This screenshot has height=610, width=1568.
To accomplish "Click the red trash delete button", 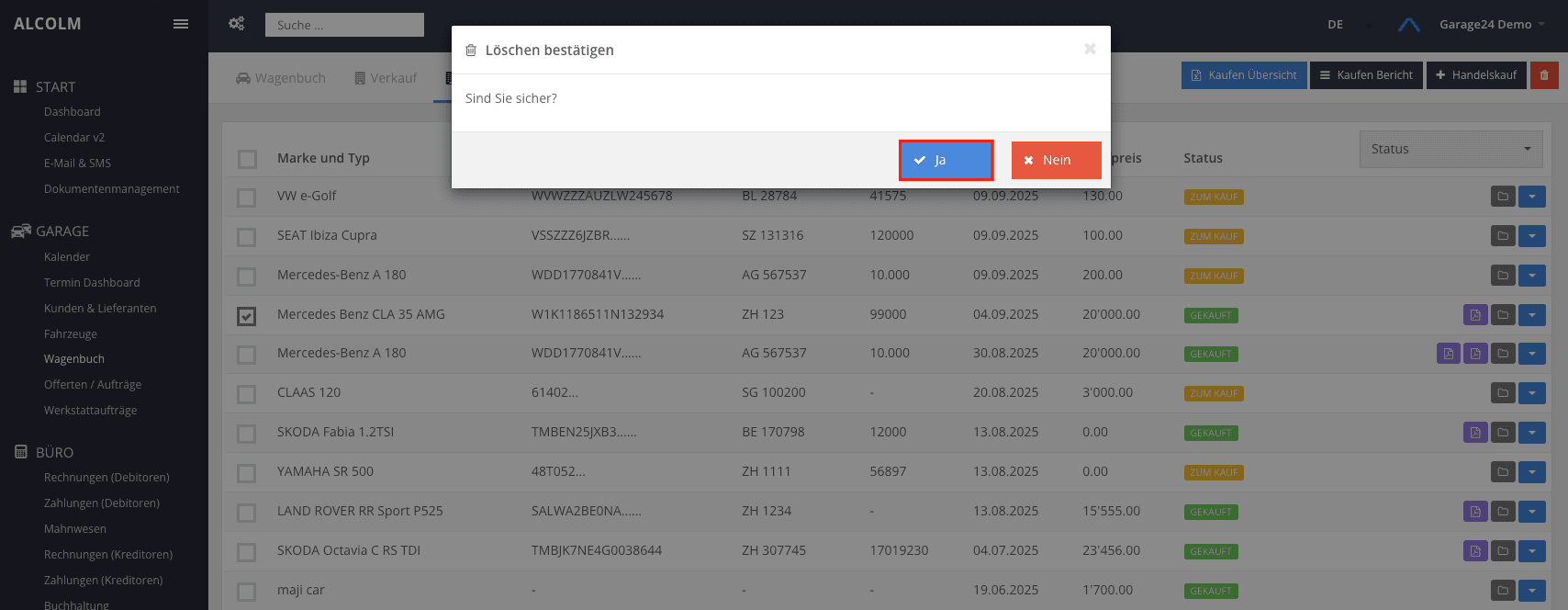I will 1544,75.
